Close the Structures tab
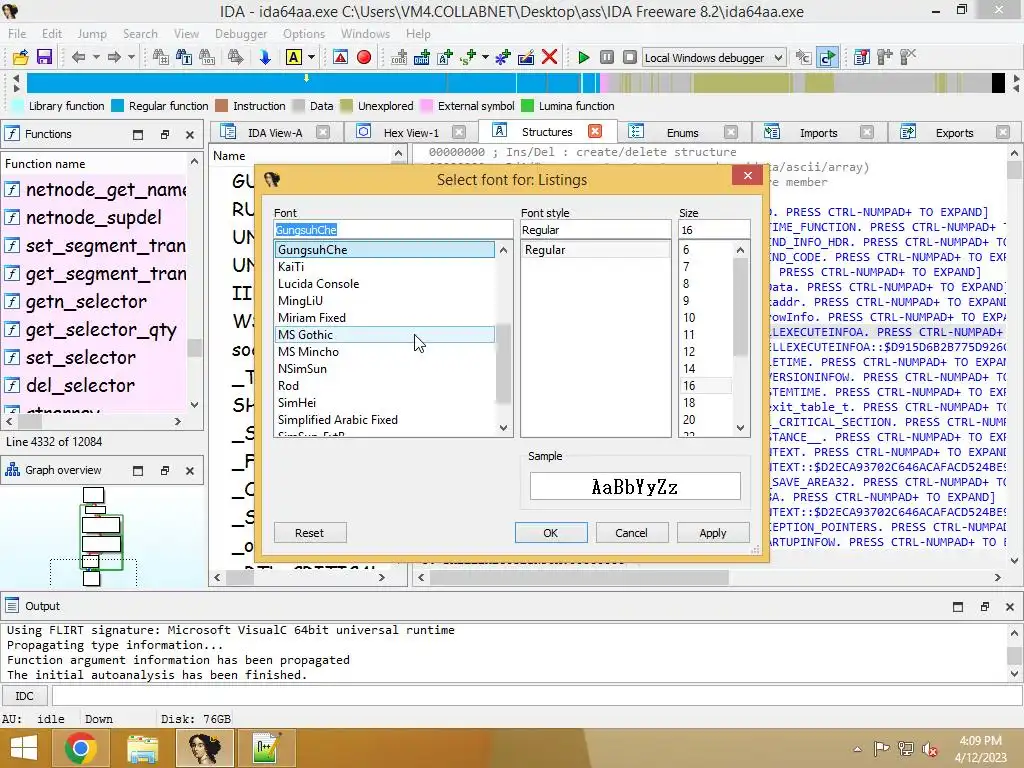This screenshot has width=1024, height=768. [x=595, y=131]
